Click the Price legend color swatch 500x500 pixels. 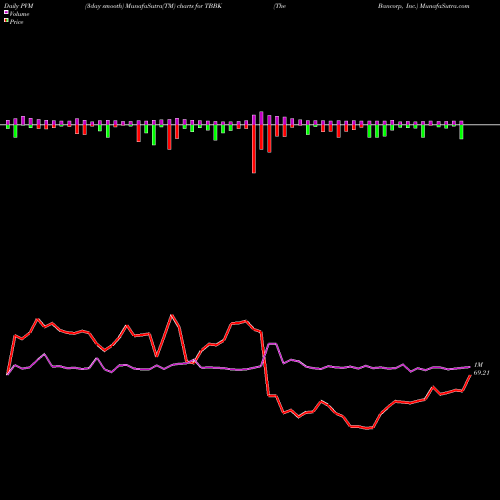coord(6,21)
